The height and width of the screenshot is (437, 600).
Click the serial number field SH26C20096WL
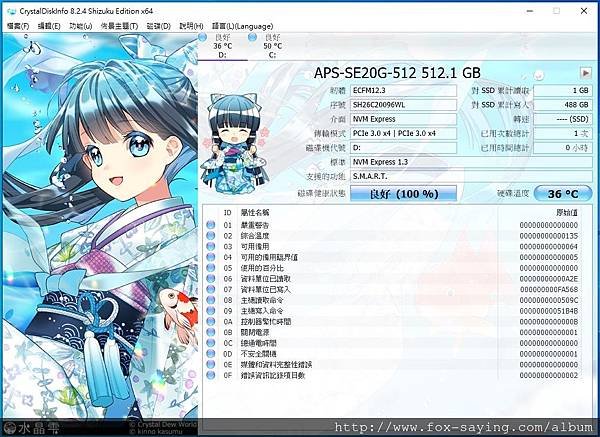tap(404, 105)
